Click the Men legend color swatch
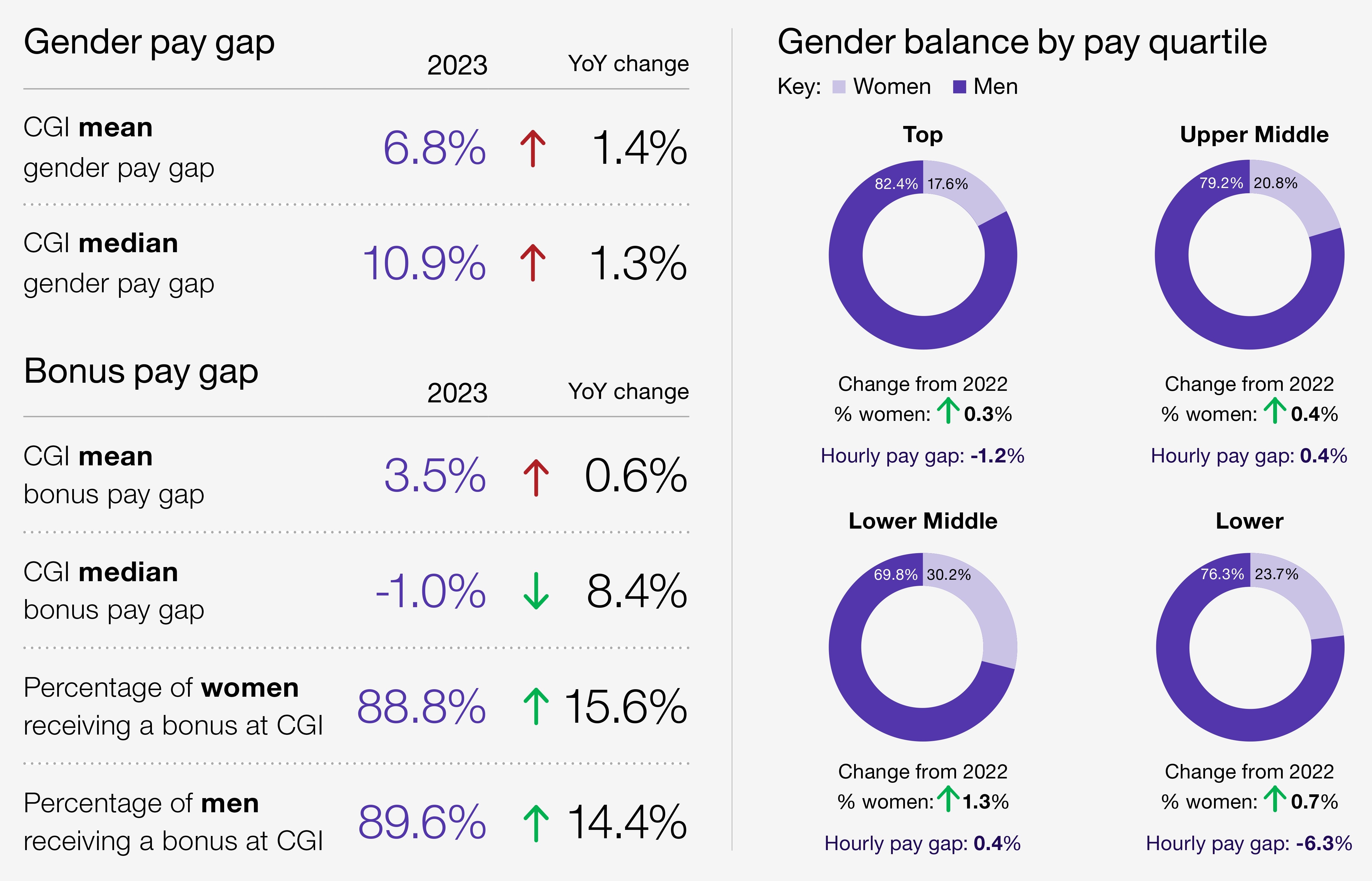 (959, 87)
